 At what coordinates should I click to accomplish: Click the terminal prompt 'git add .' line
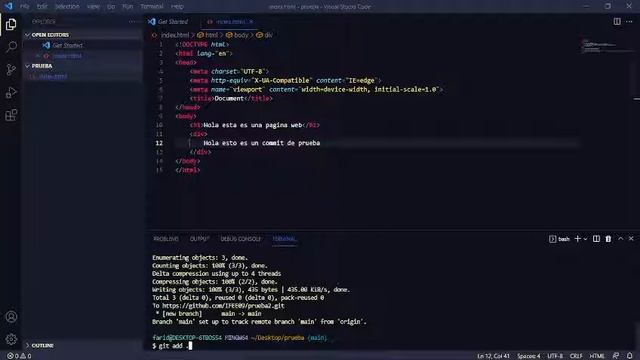pos(172,346)
